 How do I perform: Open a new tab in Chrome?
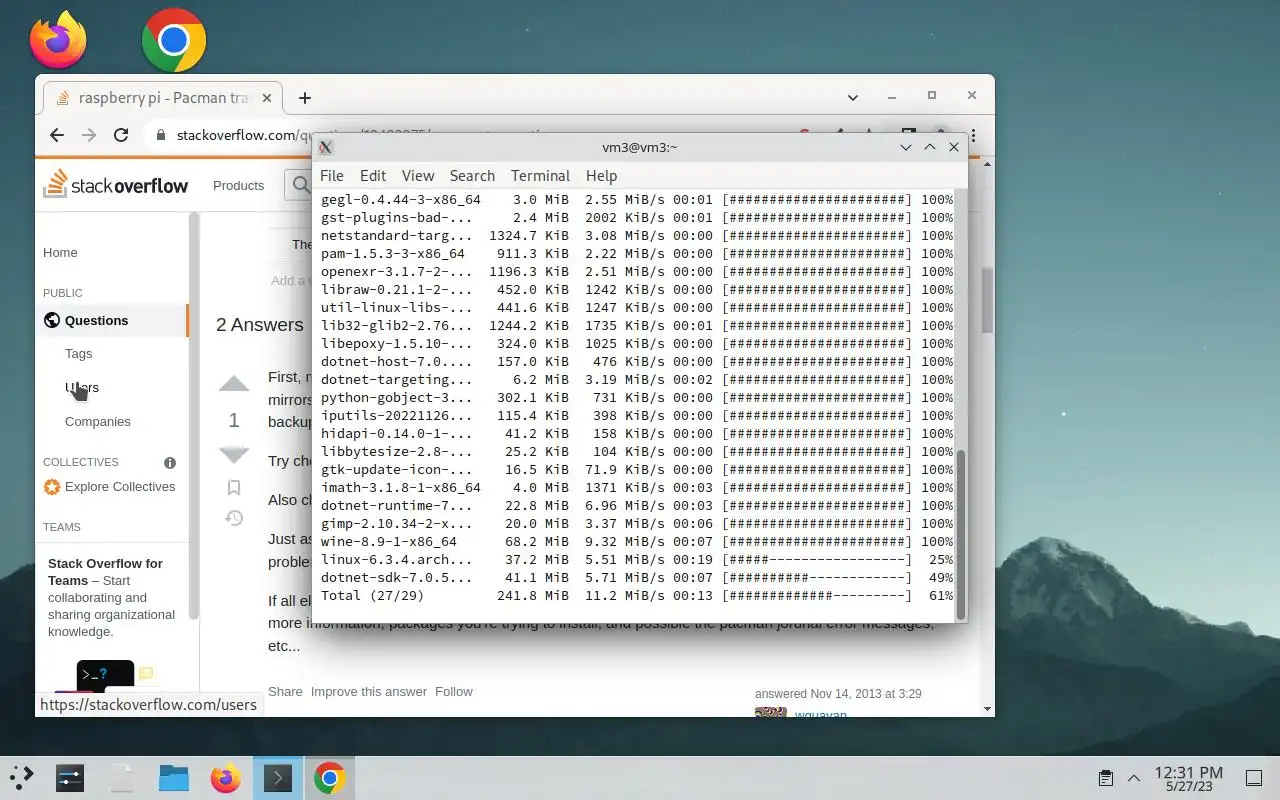(x=305, y=98)
